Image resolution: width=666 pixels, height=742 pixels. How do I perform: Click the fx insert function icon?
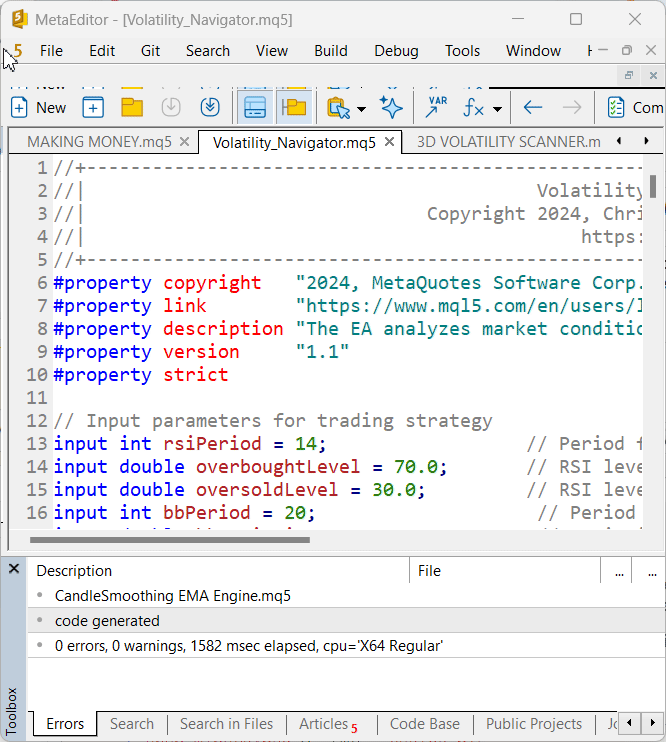473,108
